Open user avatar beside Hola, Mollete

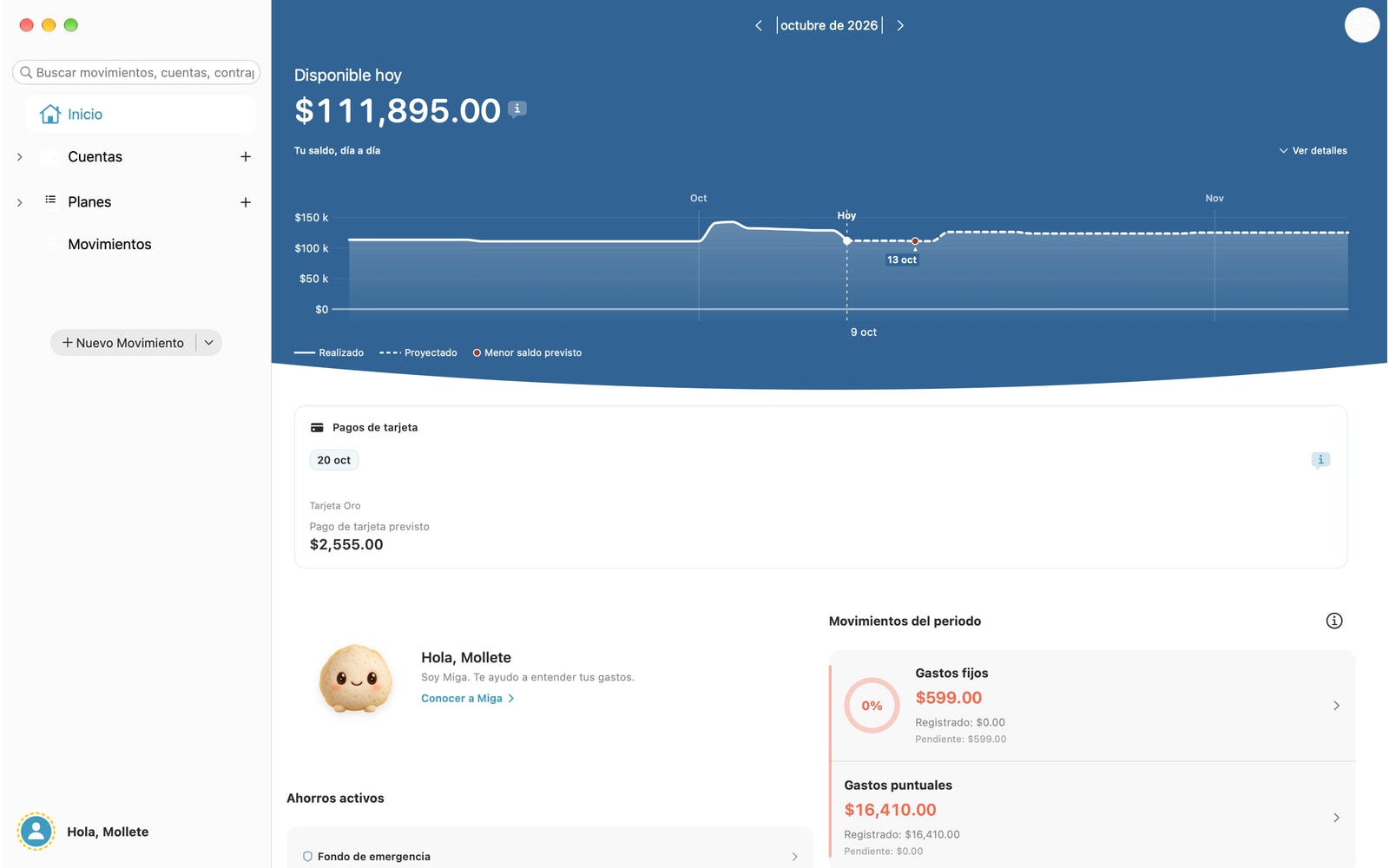click(36, 832)
